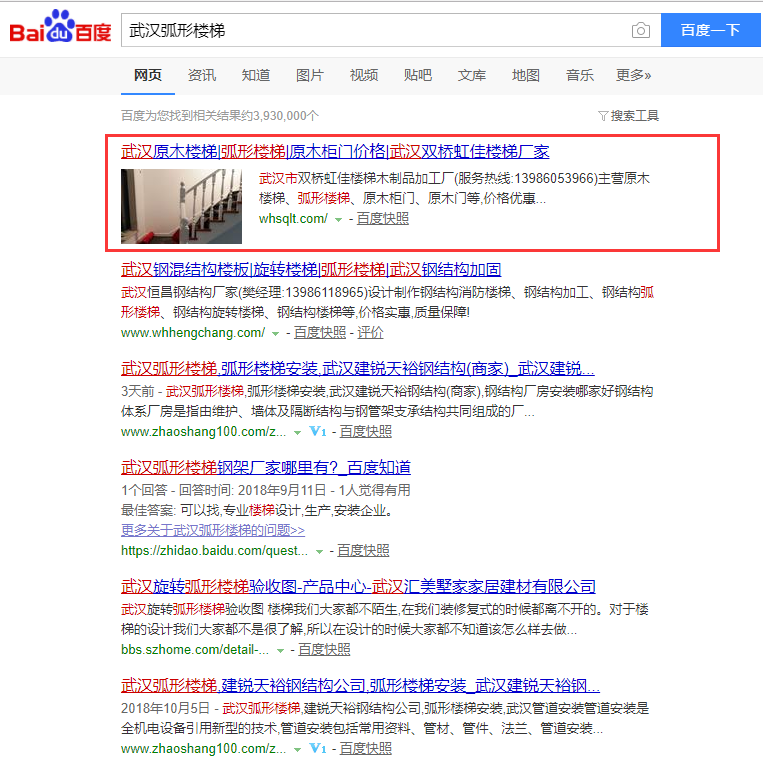Expand arrow beside 3天前 zhaoshang100 URL

coord(297,432)
